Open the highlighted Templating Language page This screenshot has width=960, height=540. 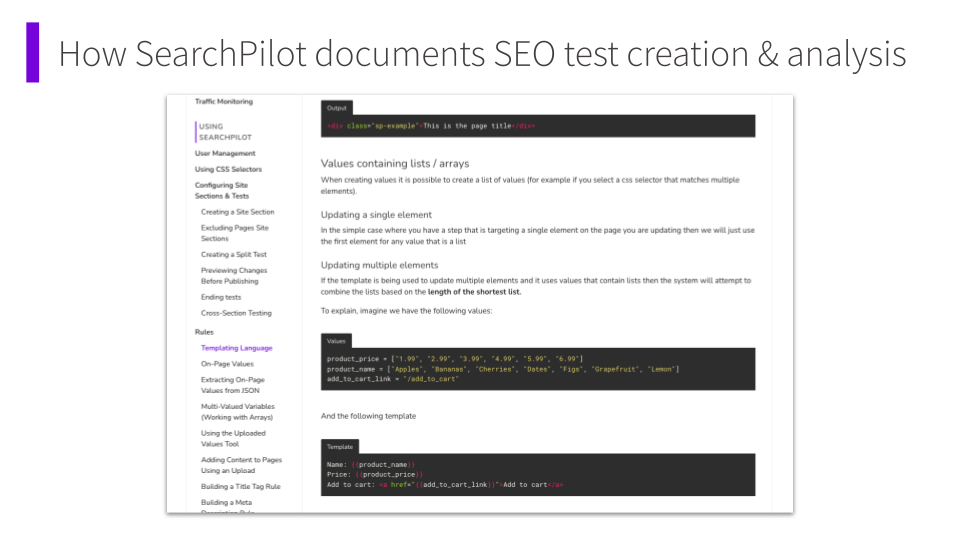click(236, 348)
